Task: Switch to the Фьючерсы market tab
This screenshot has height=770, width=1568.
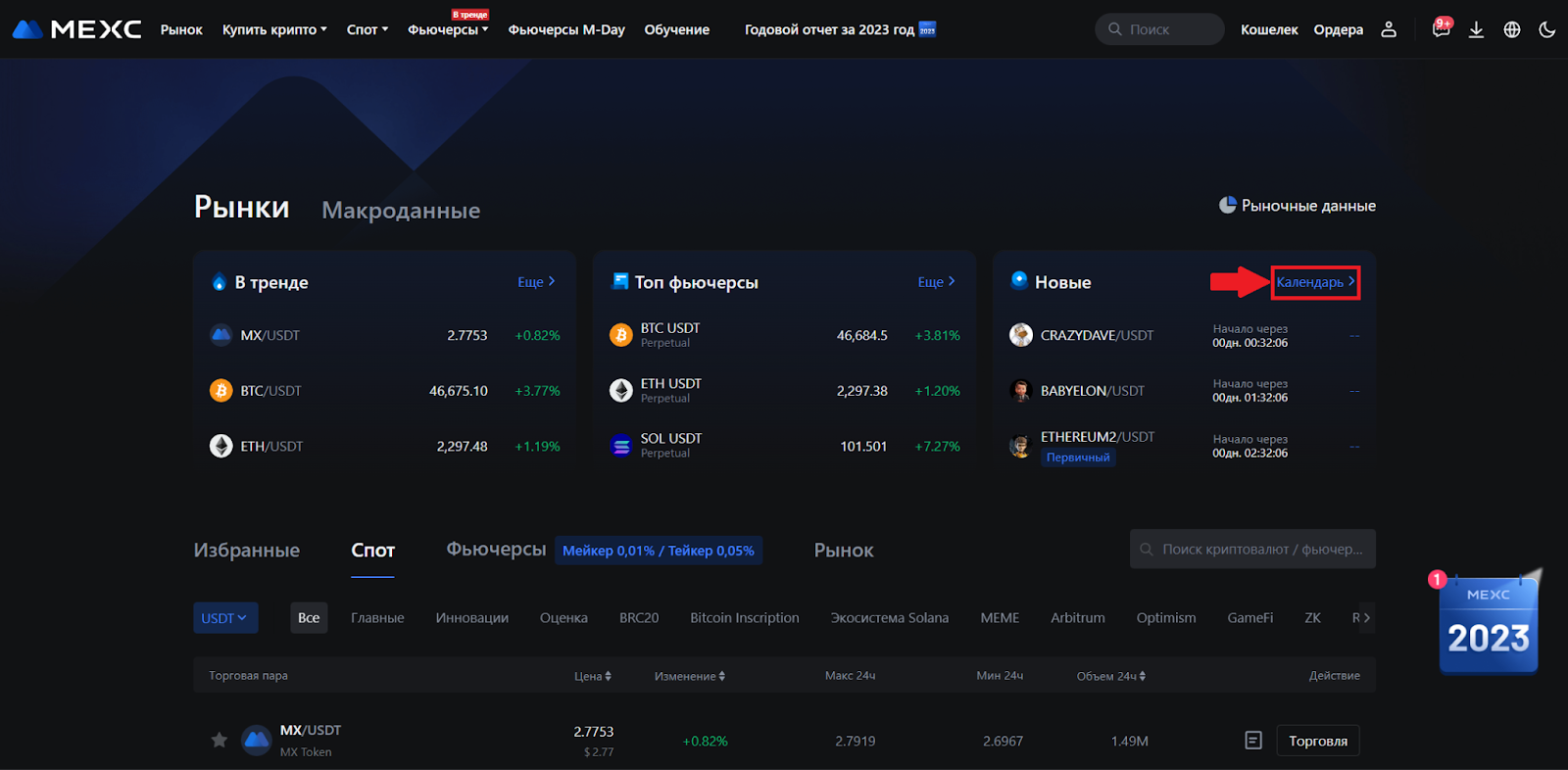Action: [x=496, y=550]
